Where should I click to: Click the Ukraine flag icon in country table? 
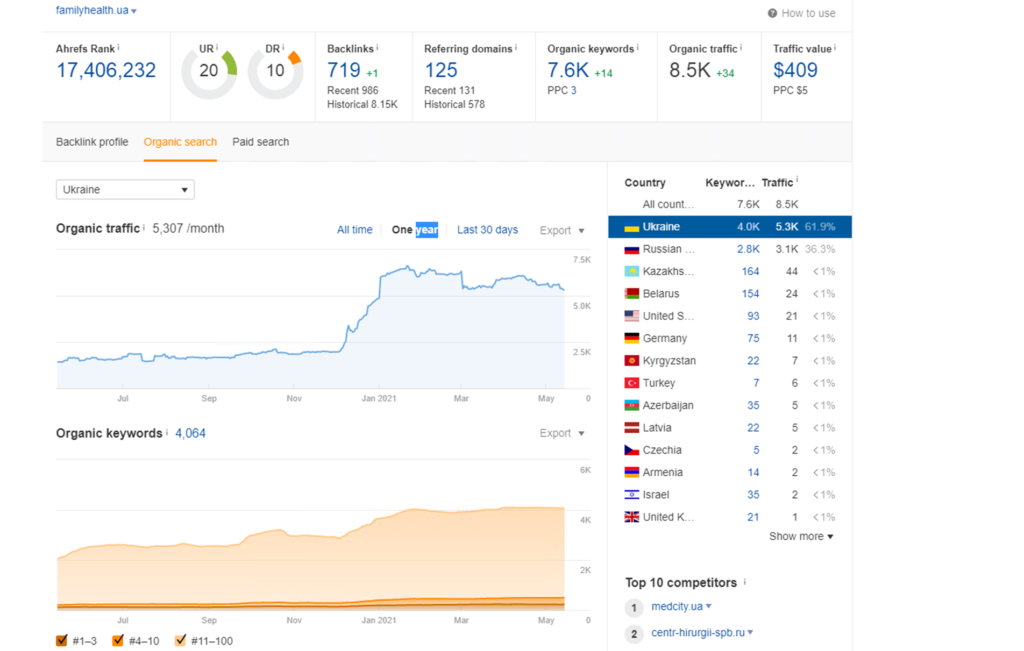click(x=632, y=227)
